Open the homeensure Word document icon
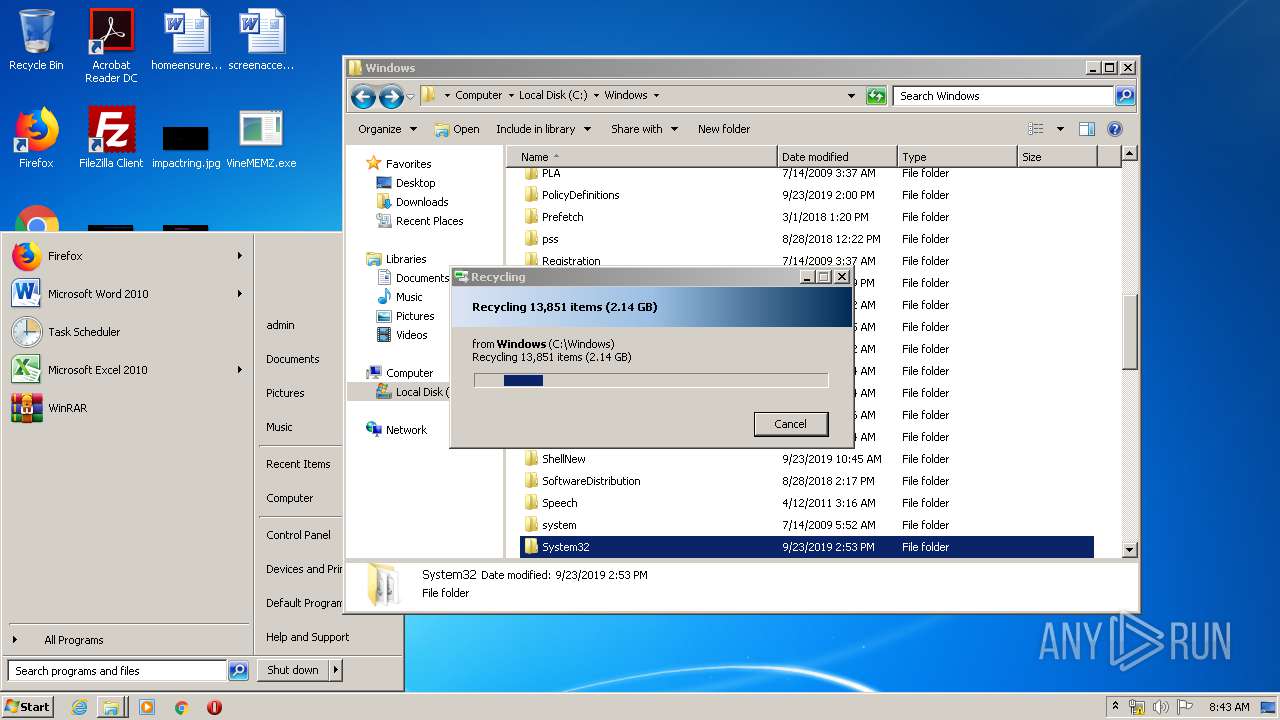The image size is (1280, 720). click(186, 40)
